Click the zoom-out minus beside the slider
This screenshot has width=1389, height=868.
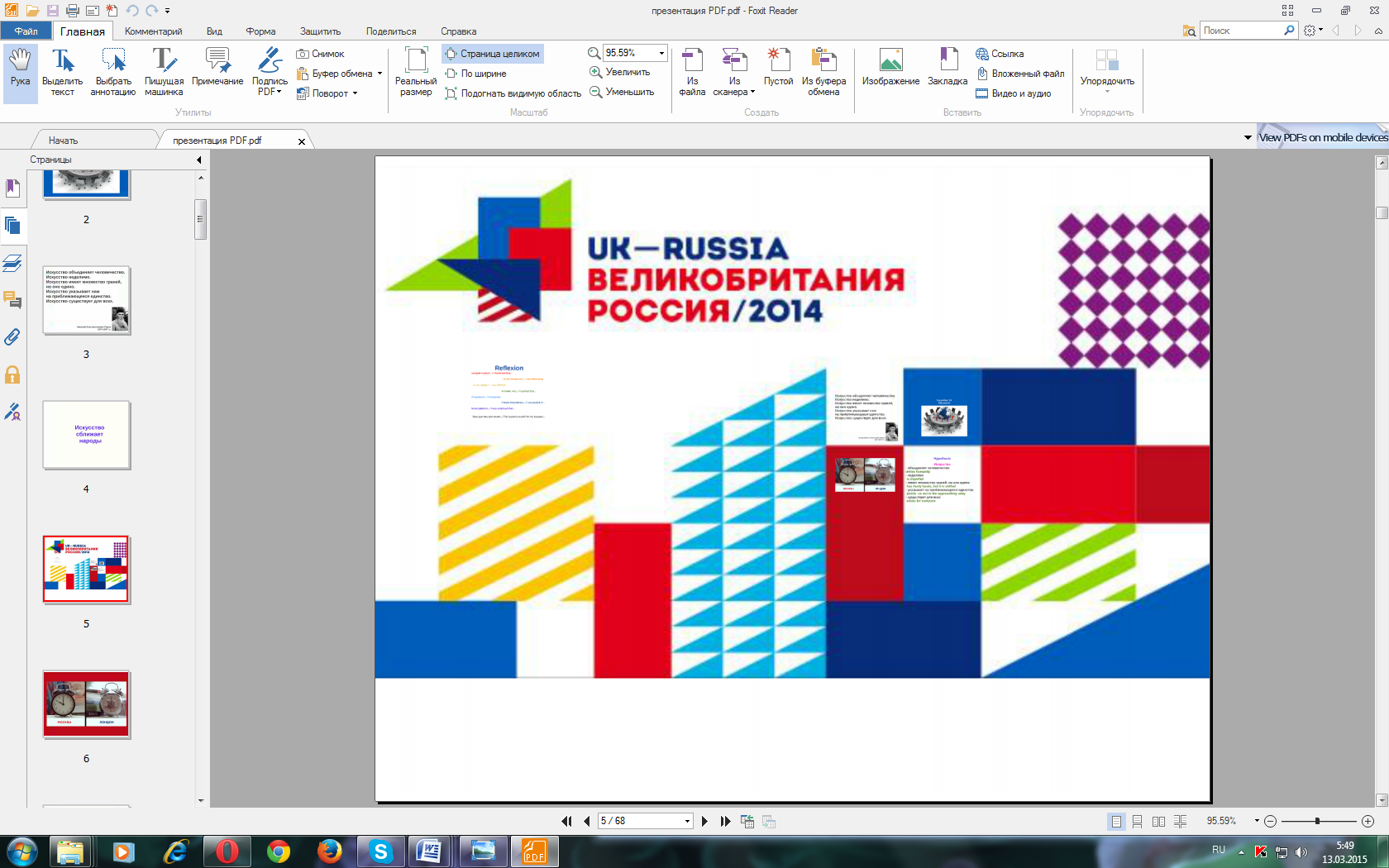(x=1270, y=821)
